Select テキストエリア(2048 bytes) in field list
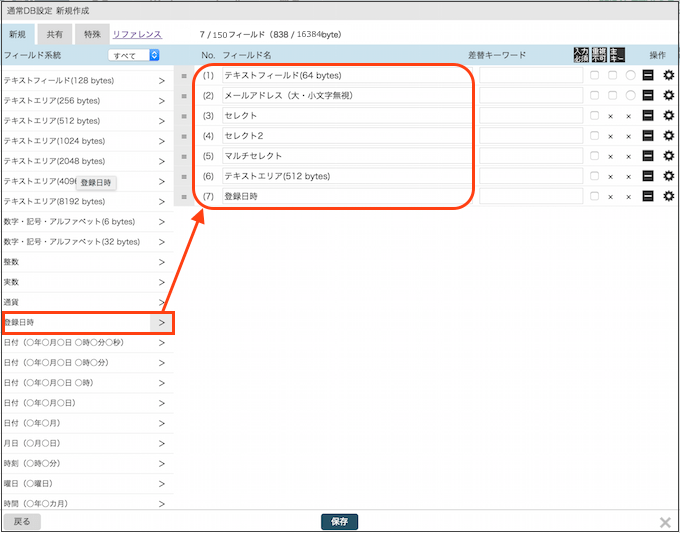Image resolution: width=680 pixels, height=533 pixels. [x=87, y=161]
